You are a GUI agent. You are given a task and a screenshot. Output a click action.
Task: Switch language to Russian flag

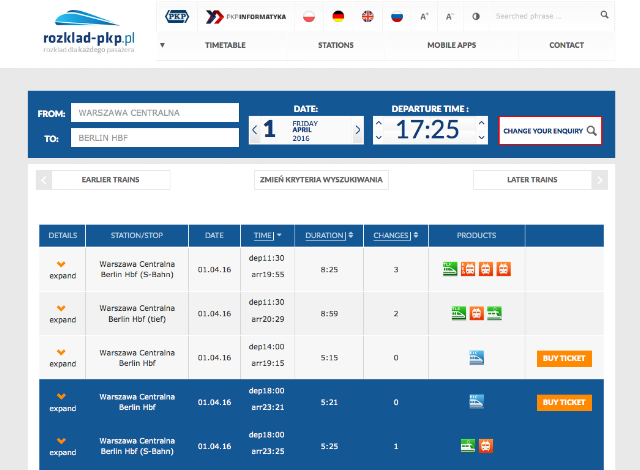click(x=397, y=17)
